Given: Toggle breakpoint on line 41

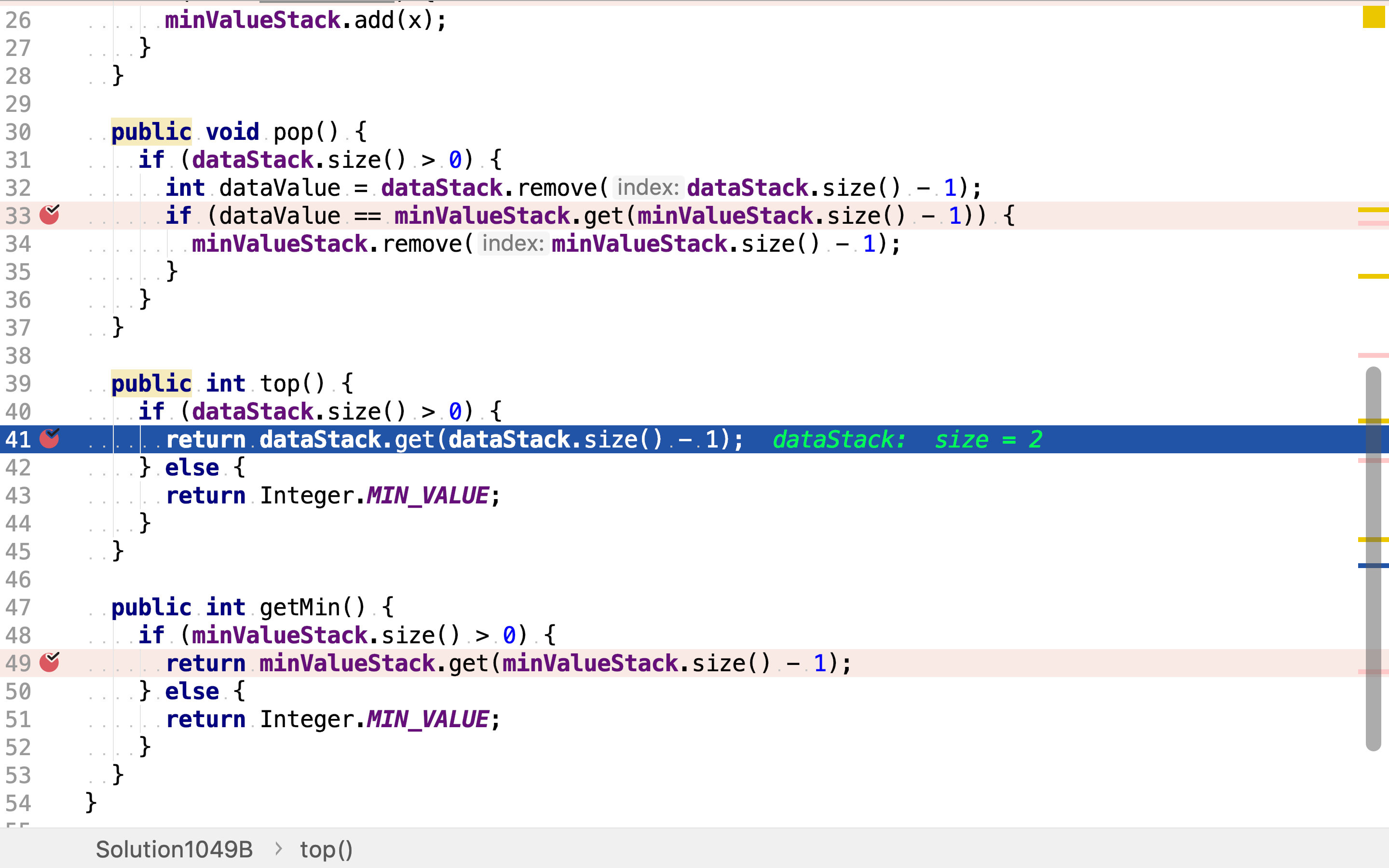Looking at the screenshot, I should (49, 439).
